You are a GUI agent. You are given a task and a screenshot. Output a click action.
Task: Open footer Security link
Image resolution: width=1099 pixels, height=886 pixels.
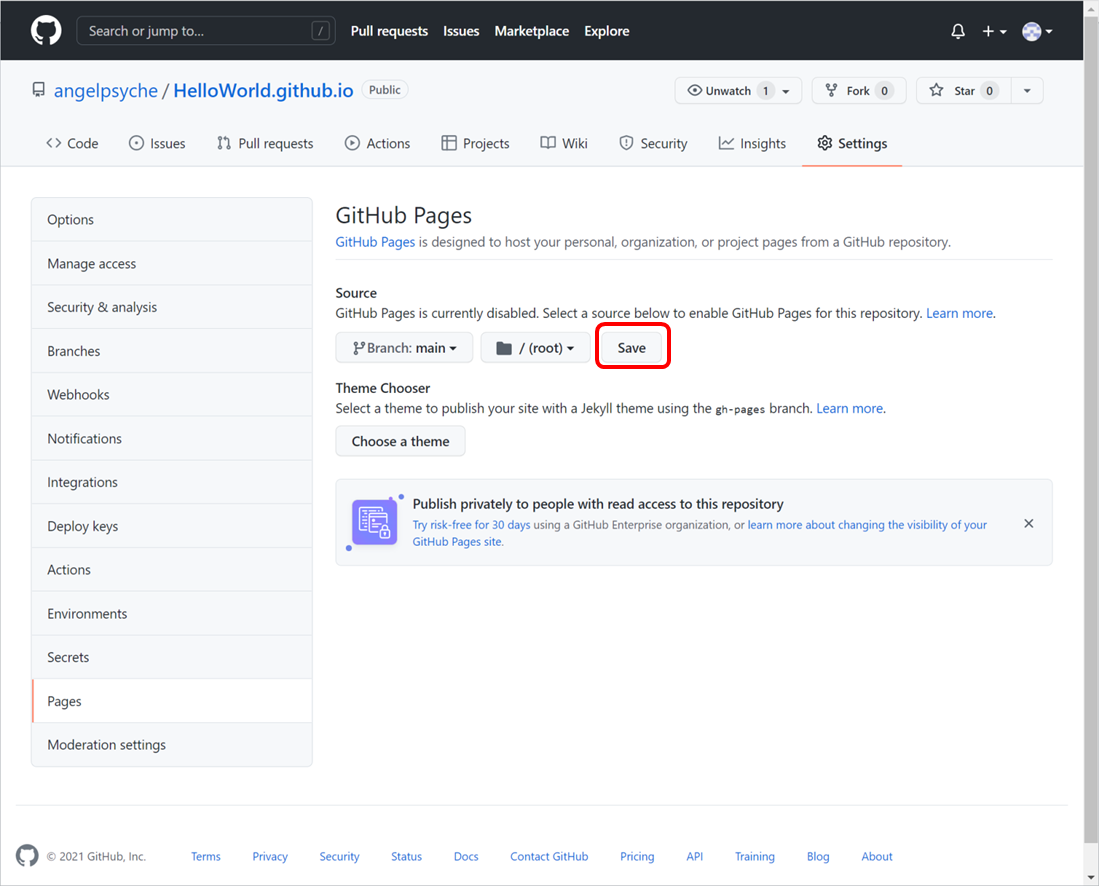tap(339, 857)
